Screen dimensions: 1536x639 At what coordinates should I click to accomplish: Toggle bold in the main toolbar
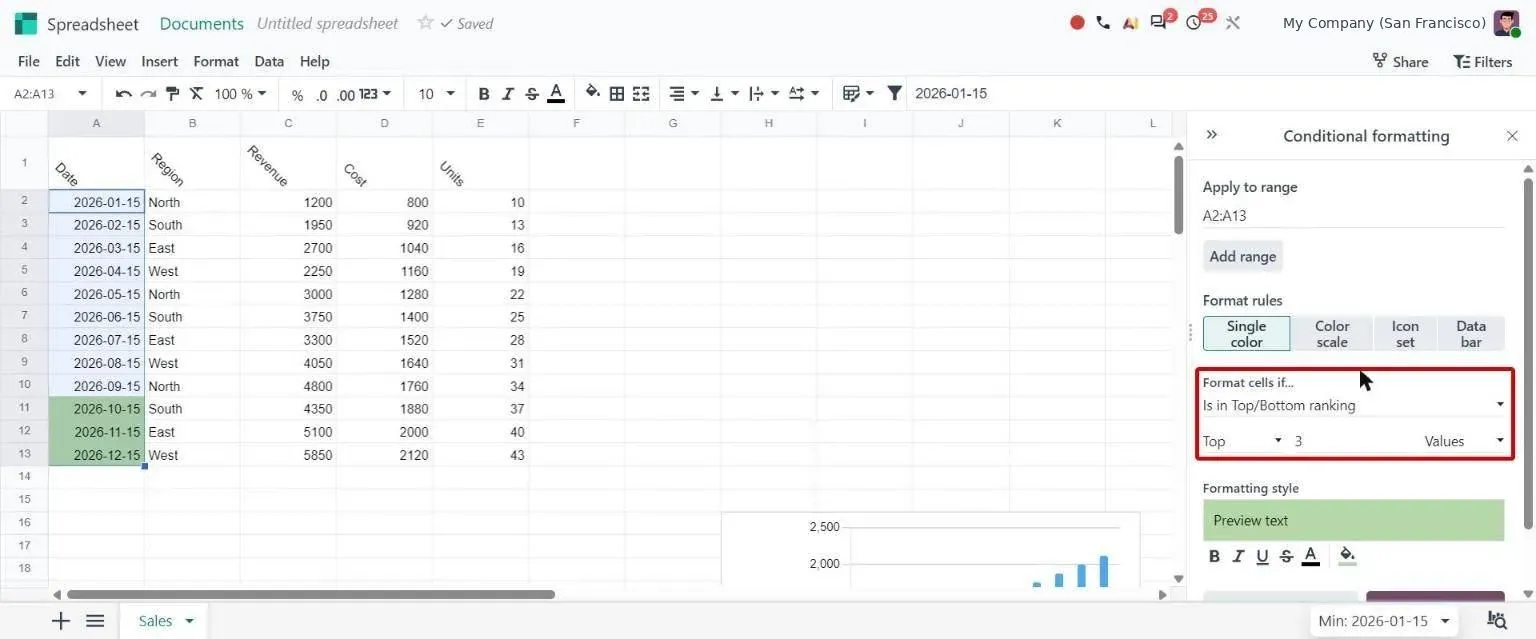(484, 94)
